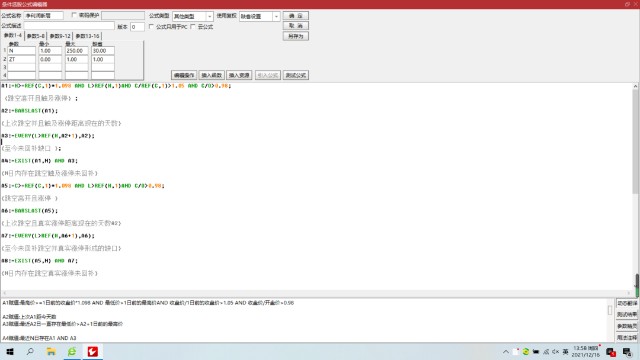Screen dimensions: 640x360
Task: Switch to the red stock app in taskbar
Action: point(93,351)
